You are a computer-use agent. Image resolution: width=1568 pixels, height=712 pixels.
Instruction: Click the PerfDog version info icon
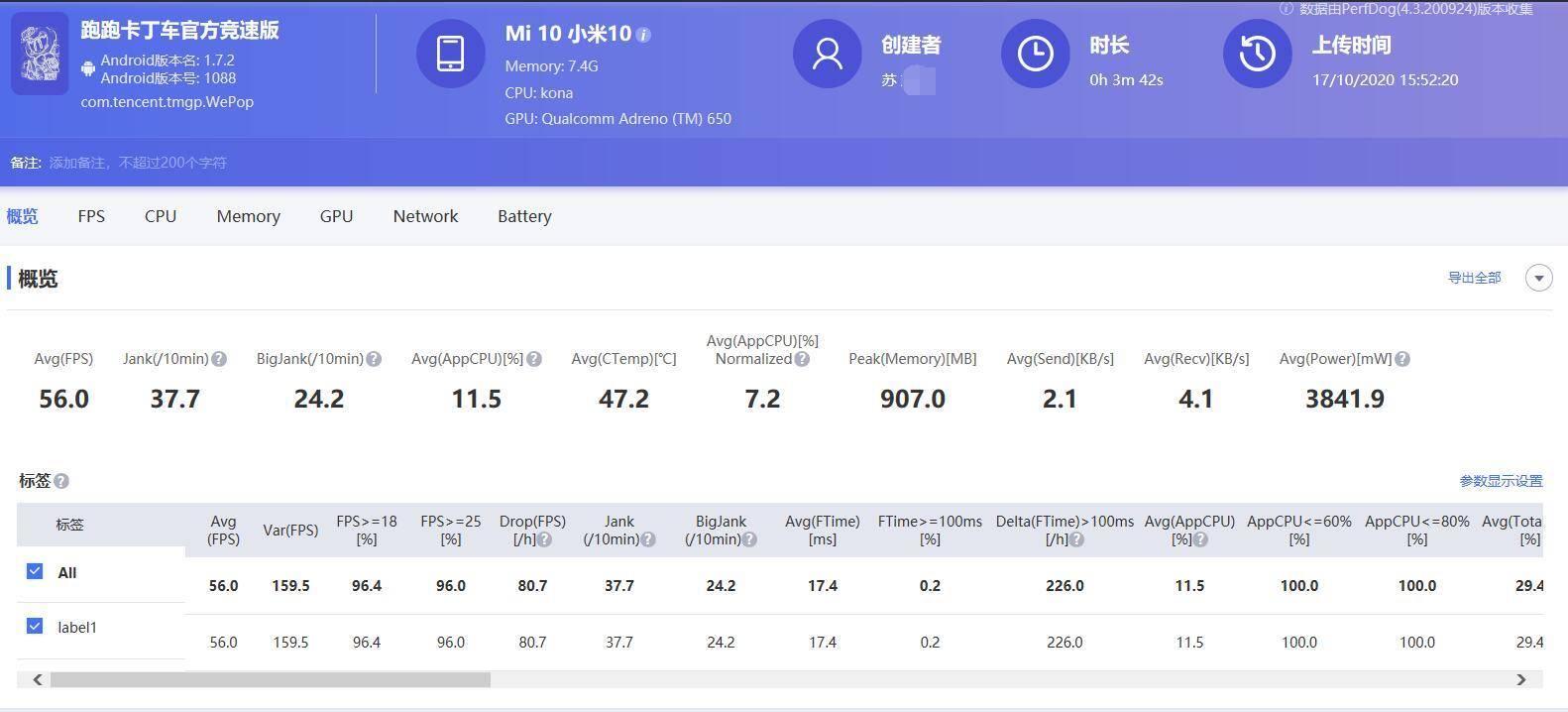point(1287,9)
